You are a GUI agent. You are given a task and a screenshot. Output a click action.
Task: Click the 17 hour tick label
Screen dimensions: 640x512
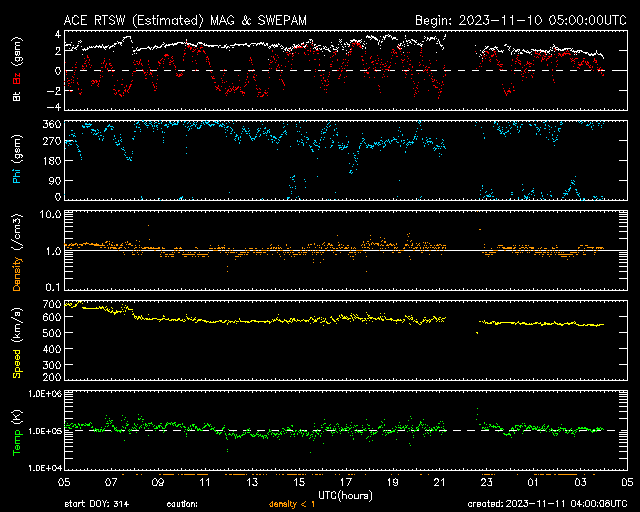pyautogui.click(x=346, y=481)
